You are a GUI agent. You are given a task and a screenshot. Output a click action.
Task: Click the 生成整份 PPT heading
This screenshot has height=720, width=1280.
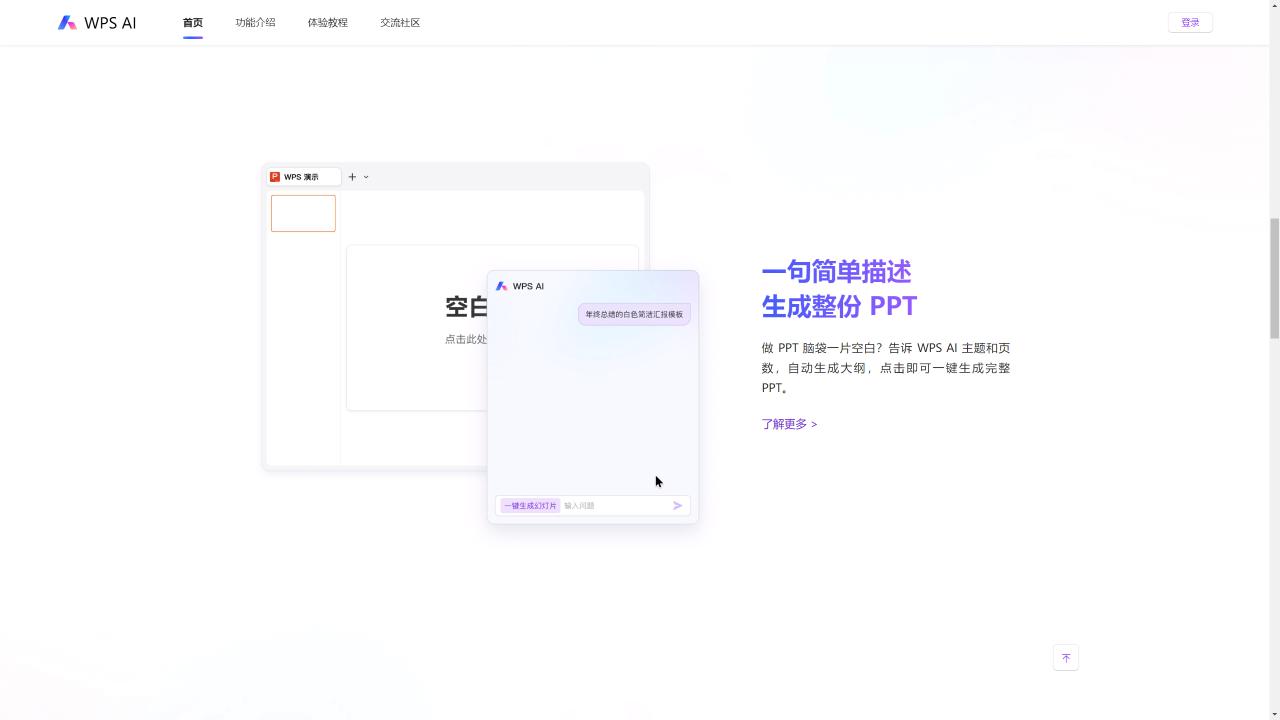[839, 306]
